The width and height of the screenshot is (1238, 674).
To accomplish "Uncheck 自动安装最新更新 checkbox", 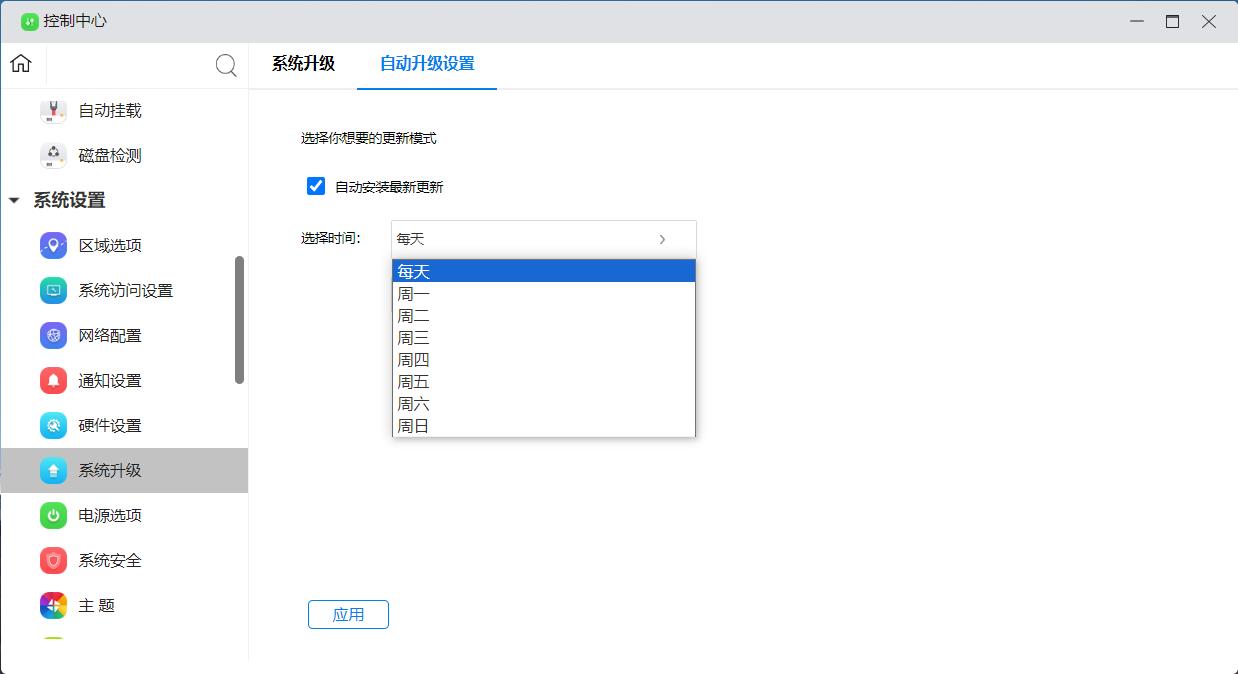I will pos(316,186).
